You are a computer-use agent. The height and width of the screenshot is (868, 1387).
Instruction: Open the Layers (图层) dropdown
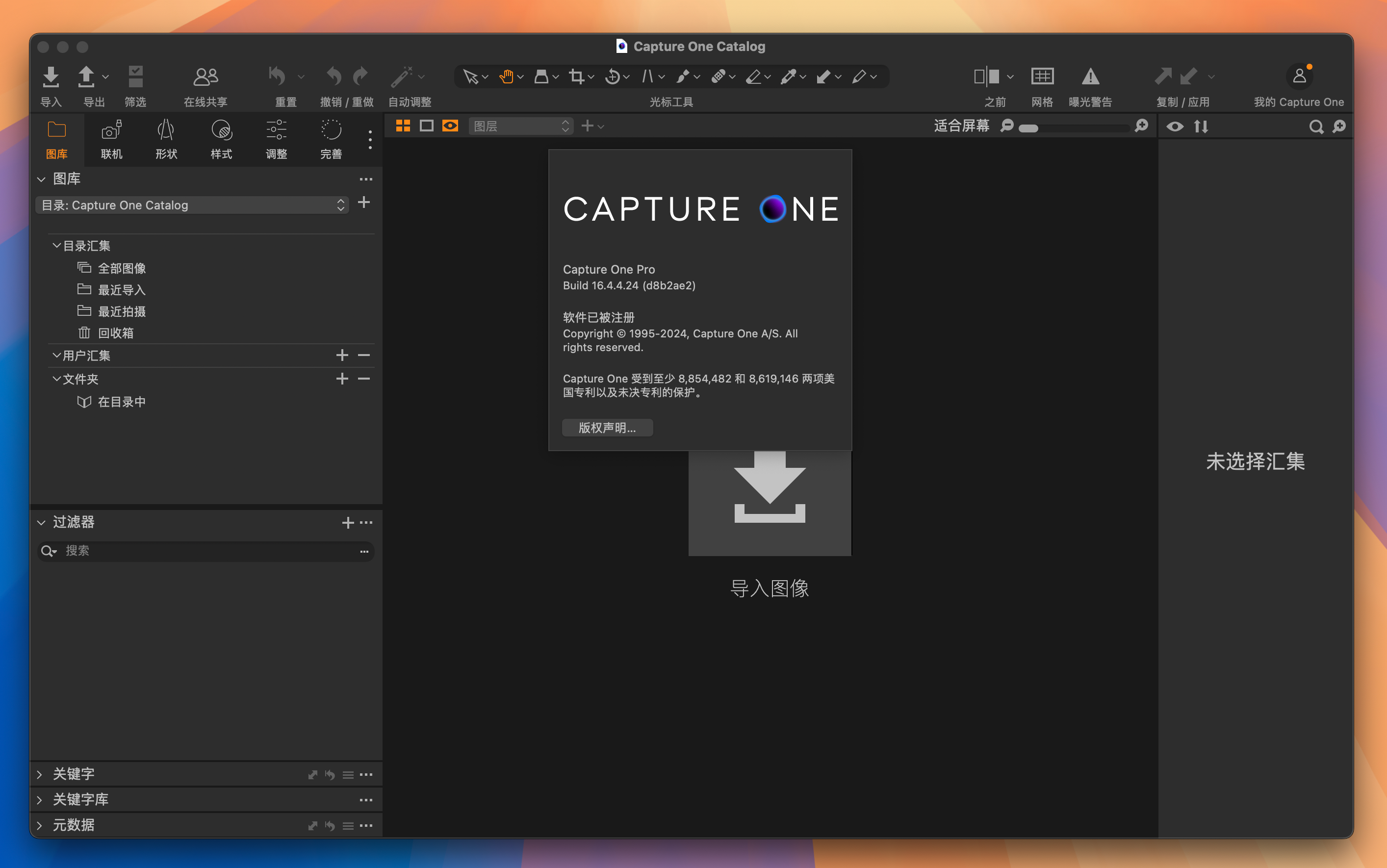tap(521, 126)
